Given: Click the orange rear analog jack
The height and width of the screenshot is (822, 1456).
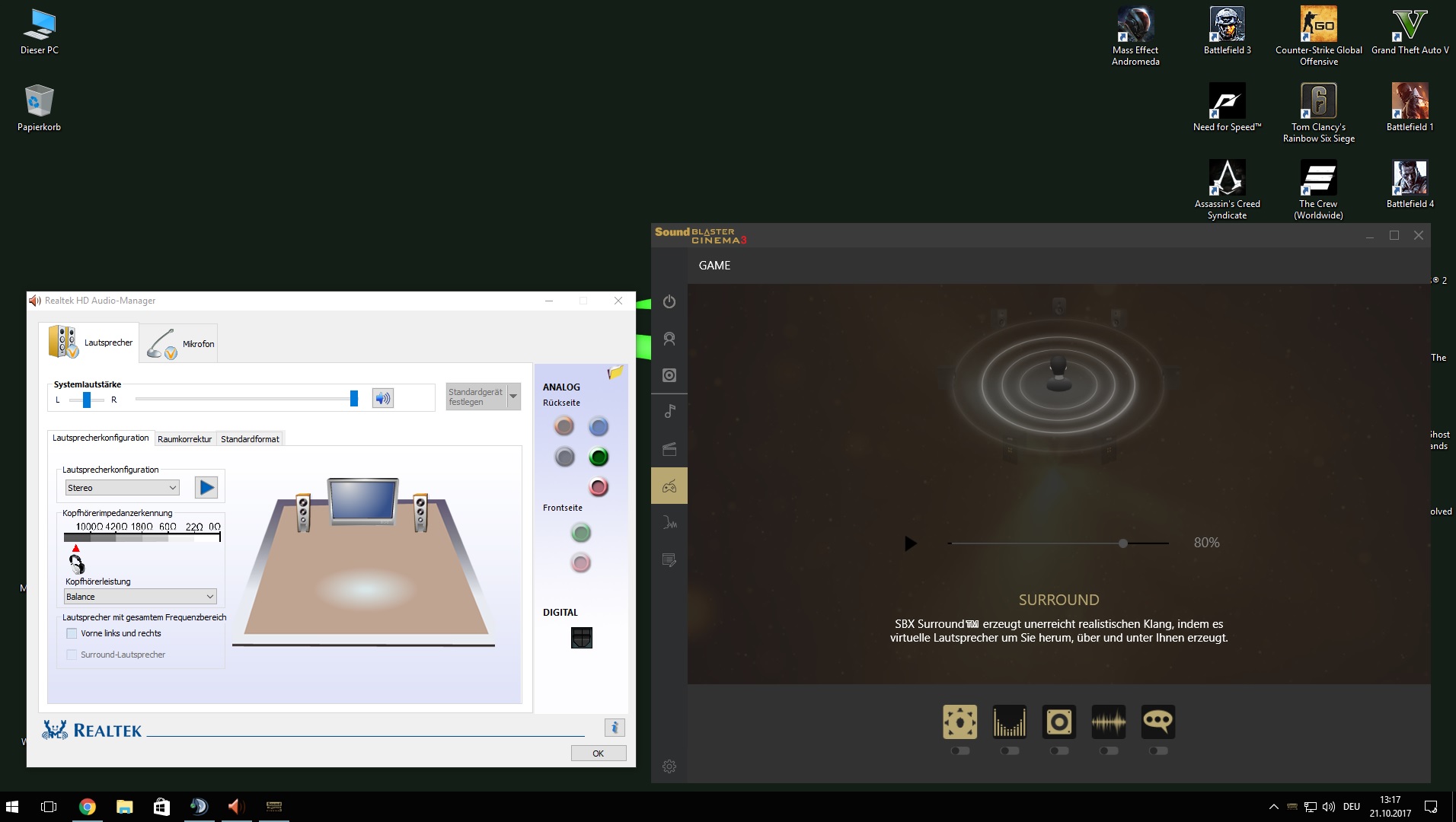Looking at the screenshot, I should (564, 426).
